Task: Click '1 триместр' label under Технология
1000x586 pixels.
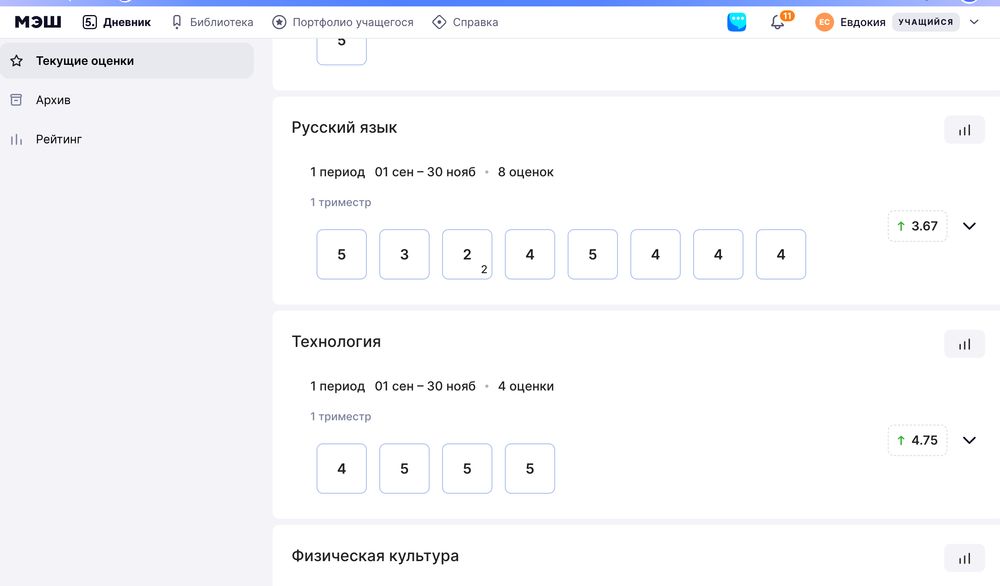Action: point(341,416)
